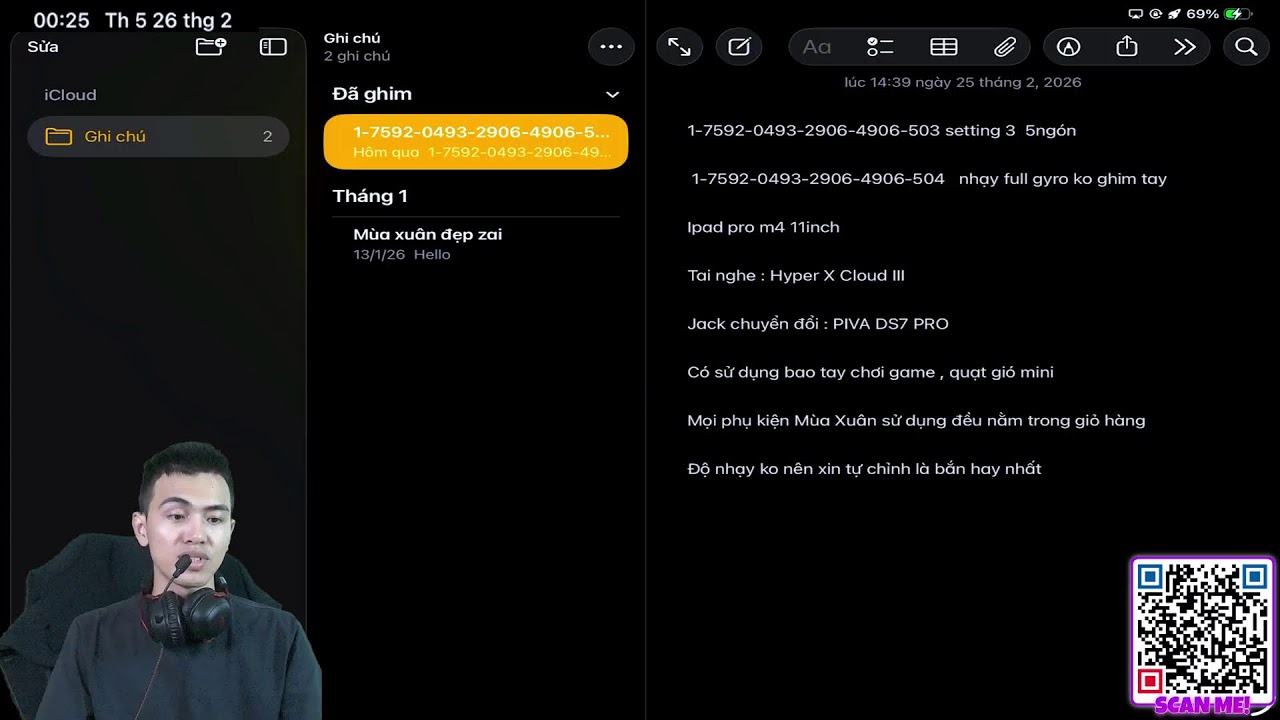Toggle the sidebar panel icon
The image size is (1280, 720).
pyautogui.click(x=273, y=47)
